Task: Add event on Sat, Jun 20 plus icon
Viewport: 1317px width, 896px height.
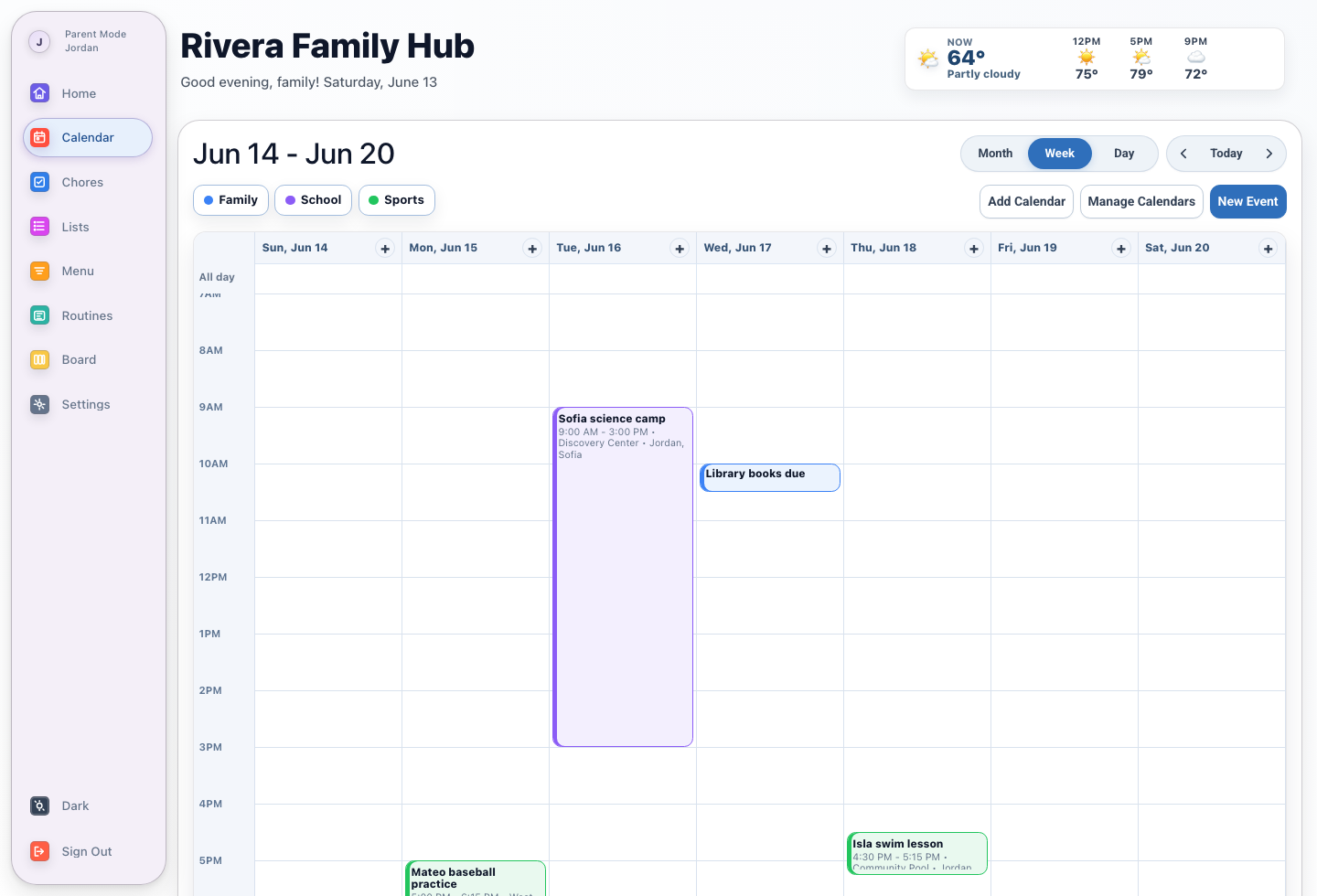Action: pyautogui.click(x=1269, y=249)
